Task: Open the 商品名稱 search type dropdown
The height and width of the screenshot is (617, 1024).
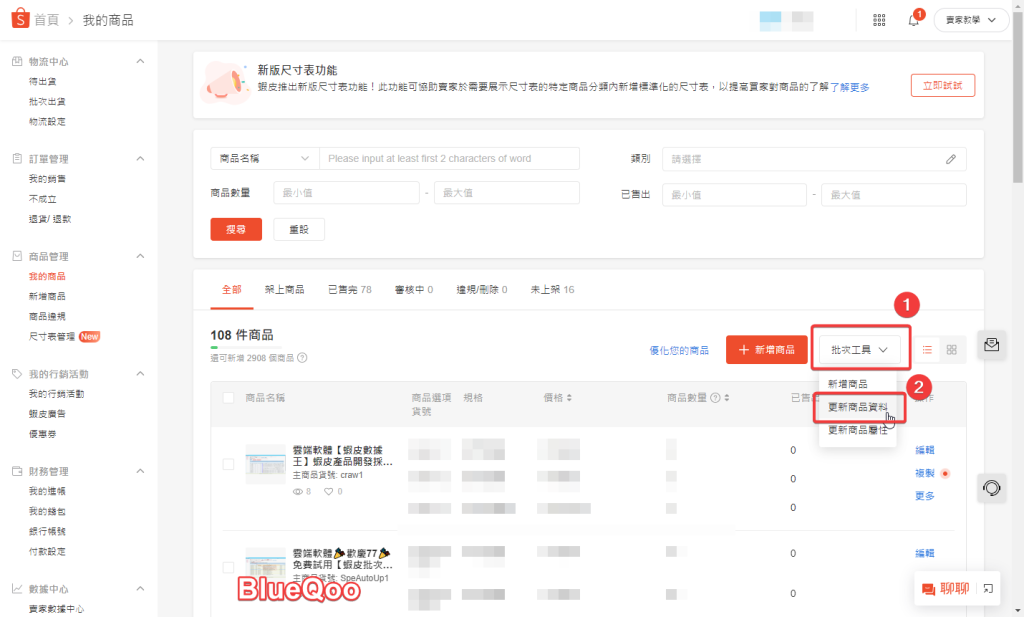Action: coord(264,159)
